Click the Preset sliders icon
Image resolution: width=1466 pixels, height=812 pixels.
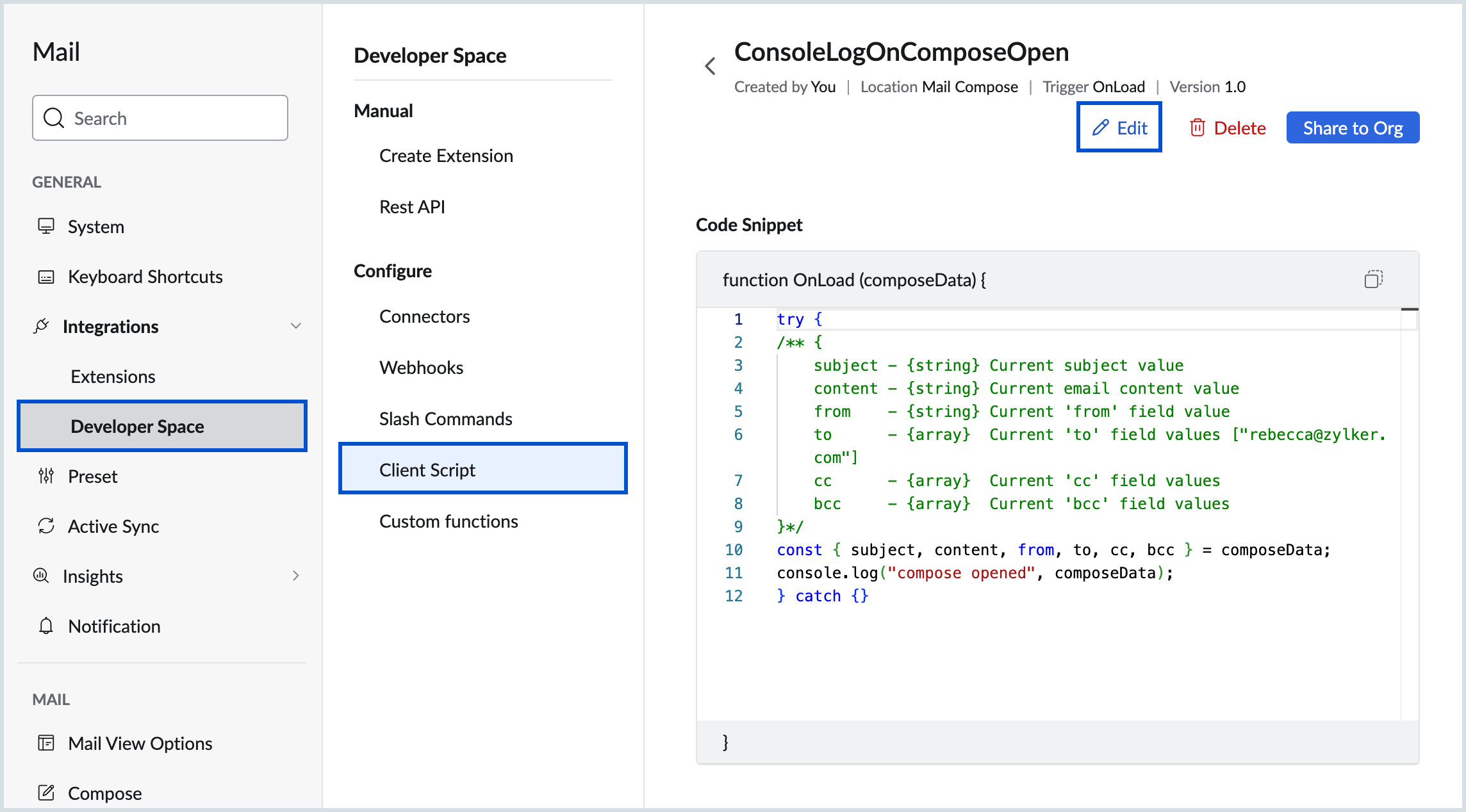[46, 476]
